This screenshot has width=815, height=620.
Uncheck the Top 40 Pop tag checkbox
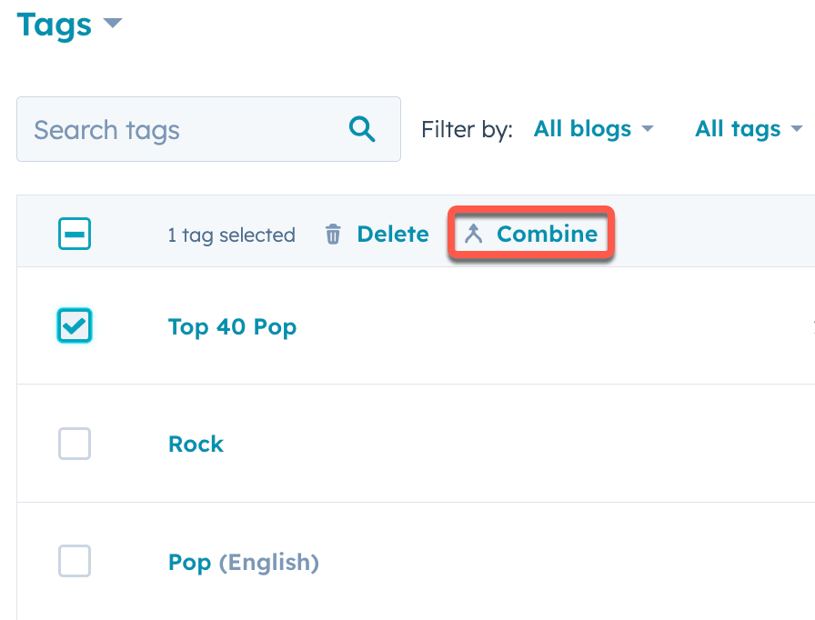[x=74, y=325]
